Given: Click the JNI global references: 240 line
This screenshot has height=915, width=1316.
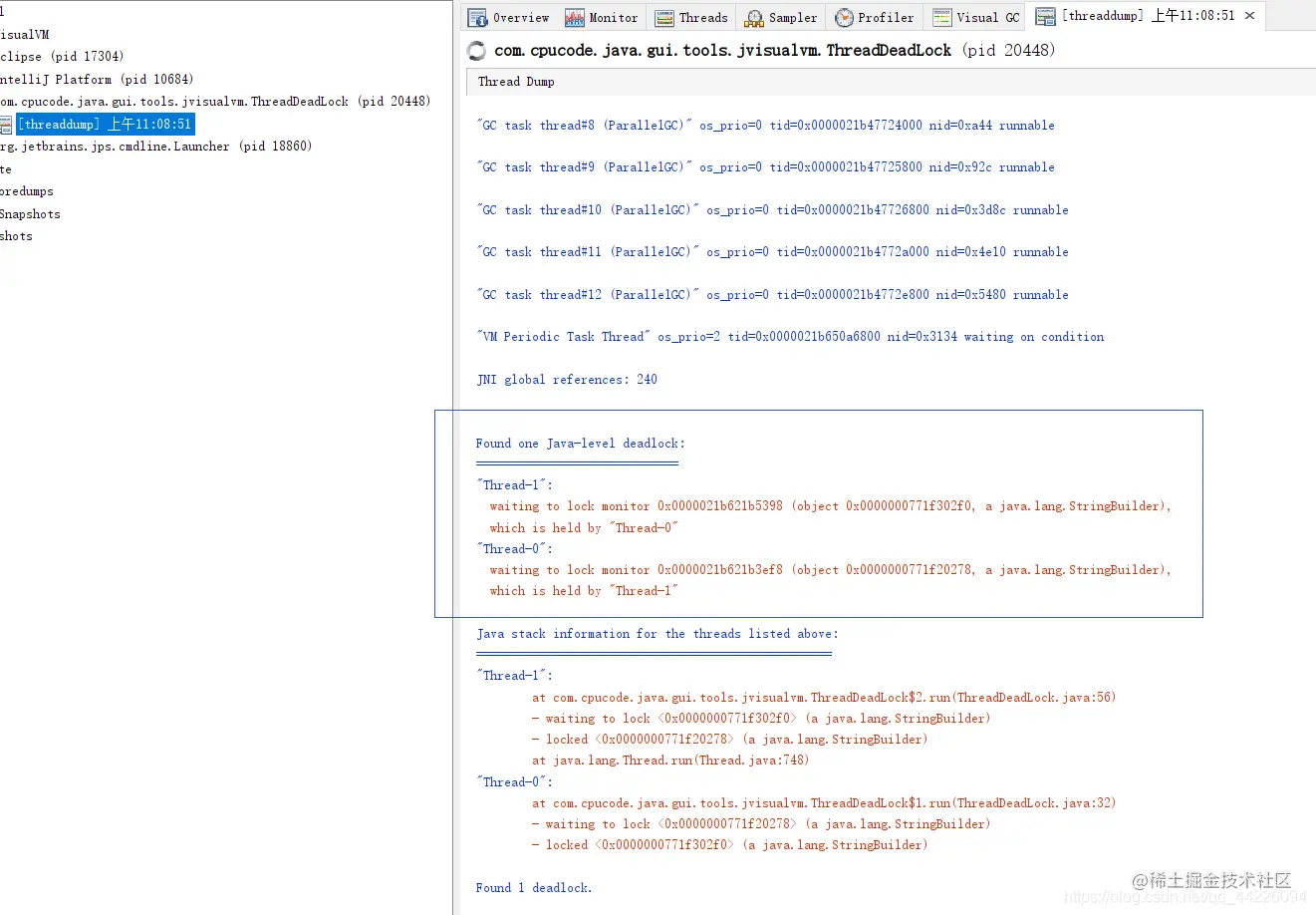Looking at the screenshot, I should coord(567,380).
